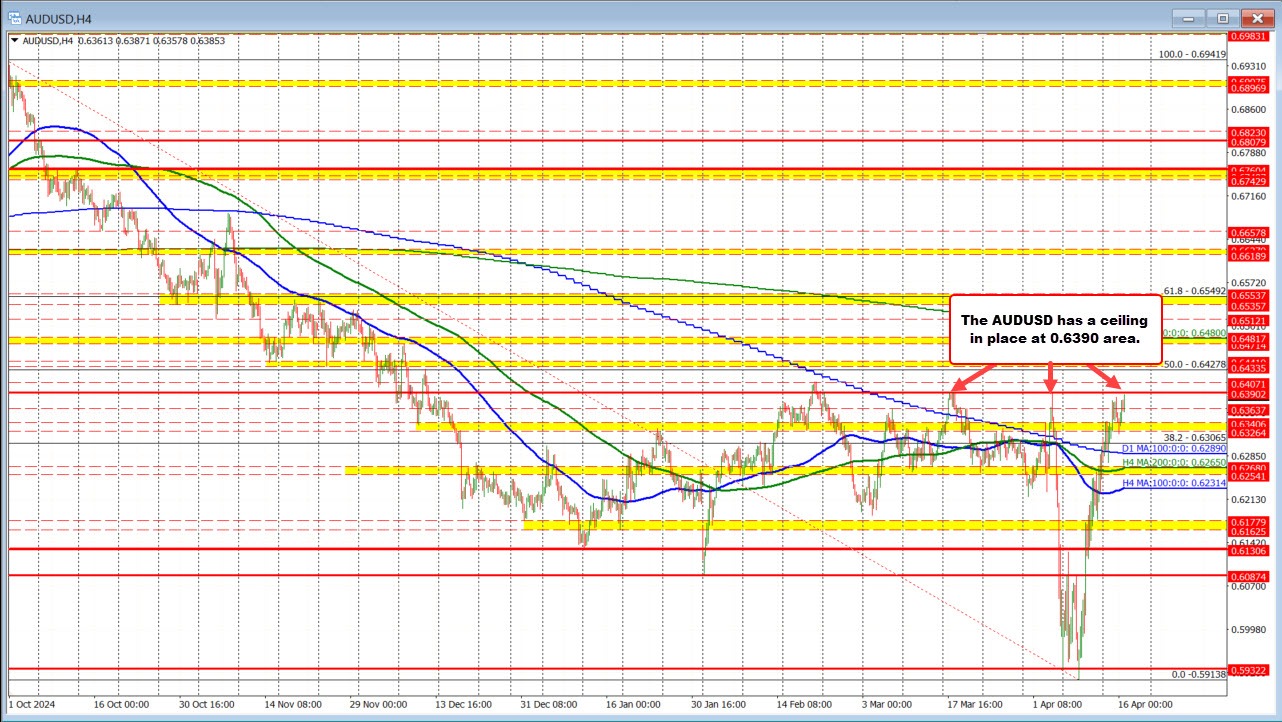Click the OHLC values 0.63613 0.63871 0.63578 0.63853

tap(151, 41)
